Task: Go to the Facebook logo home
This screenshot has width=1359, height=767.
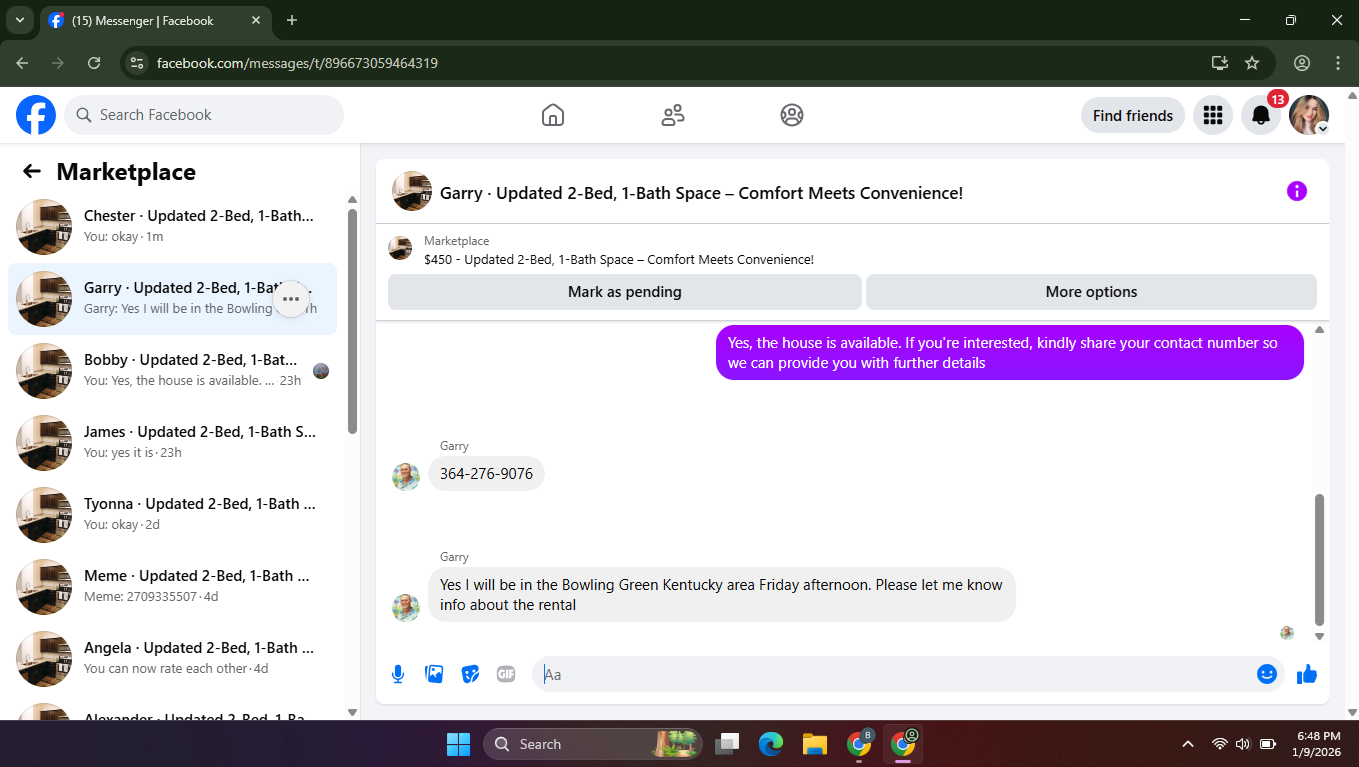Action: pyautogui.click(x=36, y=115)
